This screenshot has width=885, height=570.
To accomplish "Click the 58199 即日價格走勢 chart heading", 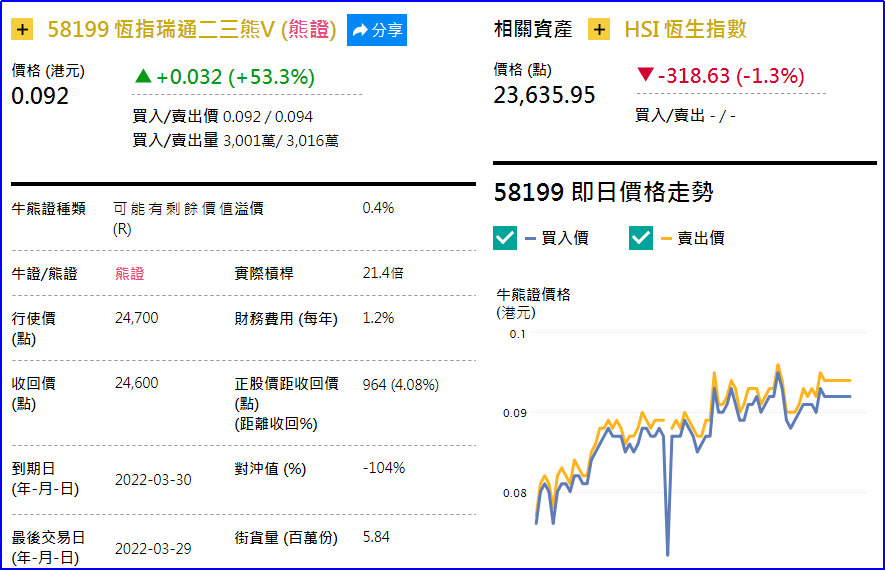I will (x=604, y=192).
